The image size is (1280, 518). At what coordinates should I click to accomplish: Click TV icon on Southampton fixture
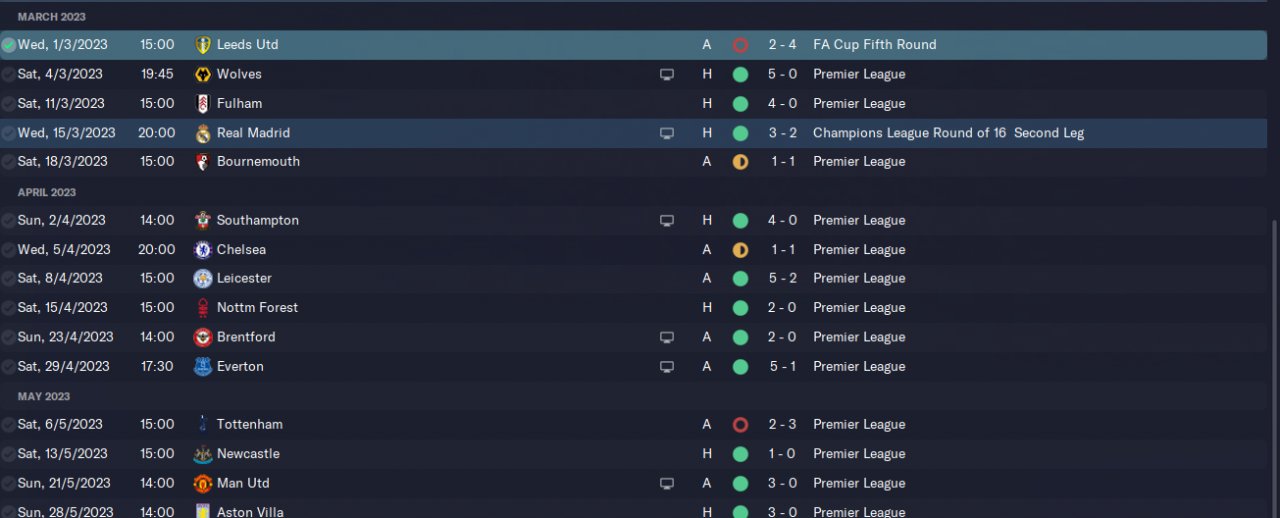pyautogui.click(x=667, y=221)
